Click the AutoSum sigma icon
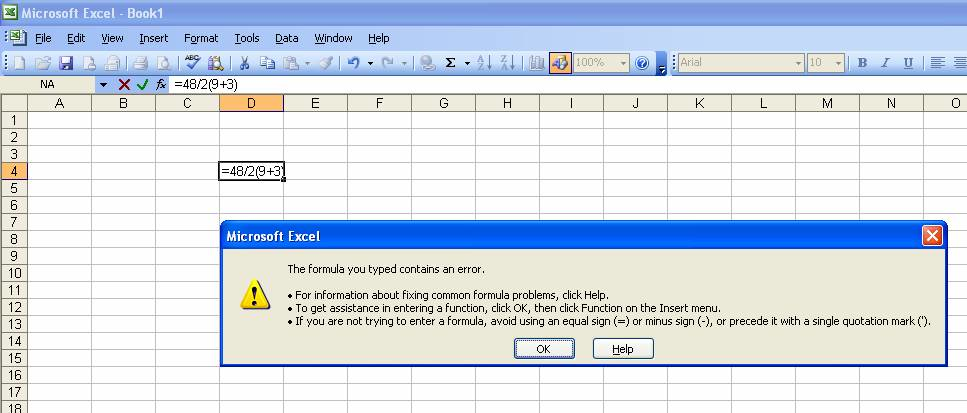 click(451, 63)
